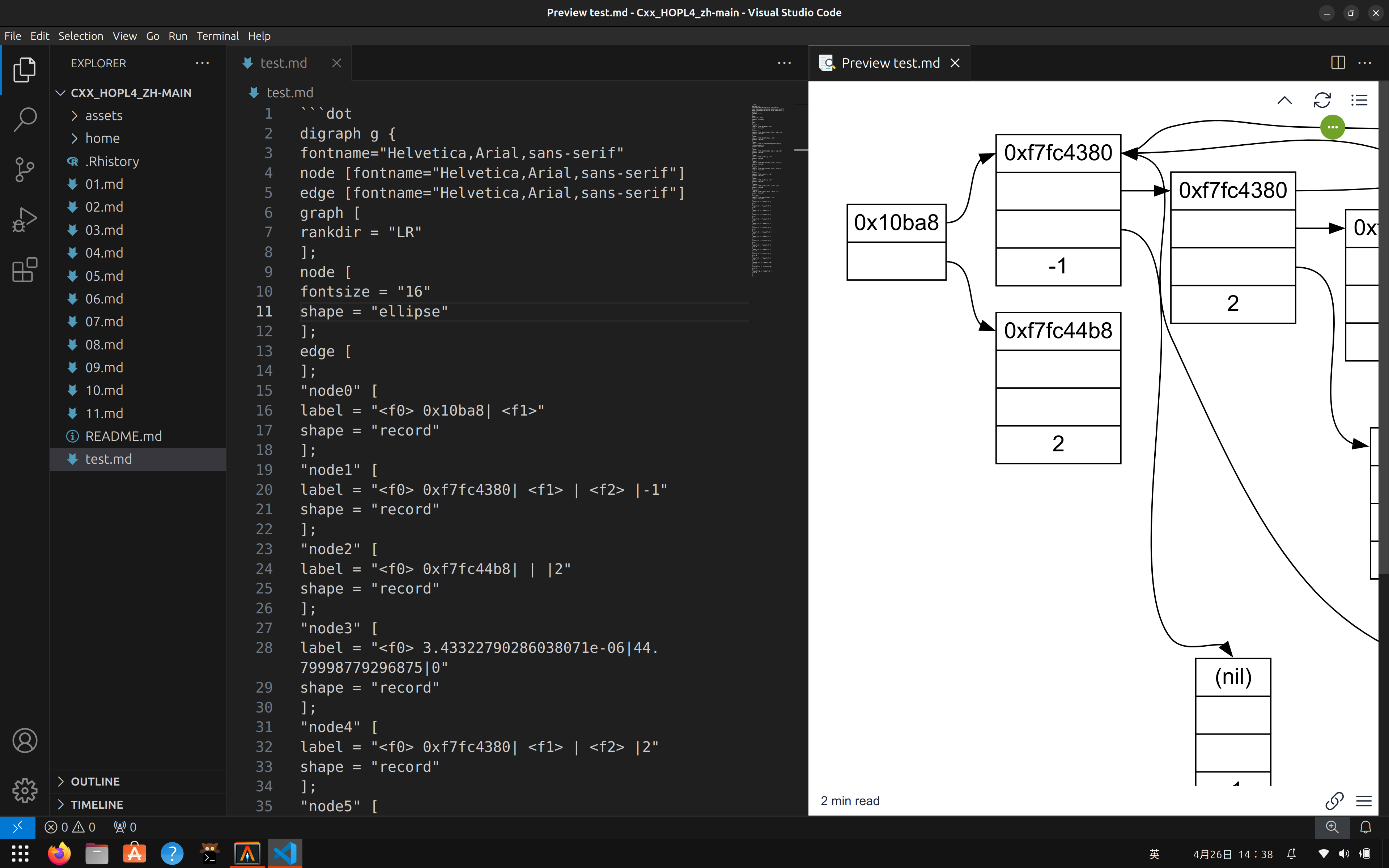The height and width of the screenshot is (868, 1389).
Task: Launch Firefox from the taskbar
Action: pos(59,853)
